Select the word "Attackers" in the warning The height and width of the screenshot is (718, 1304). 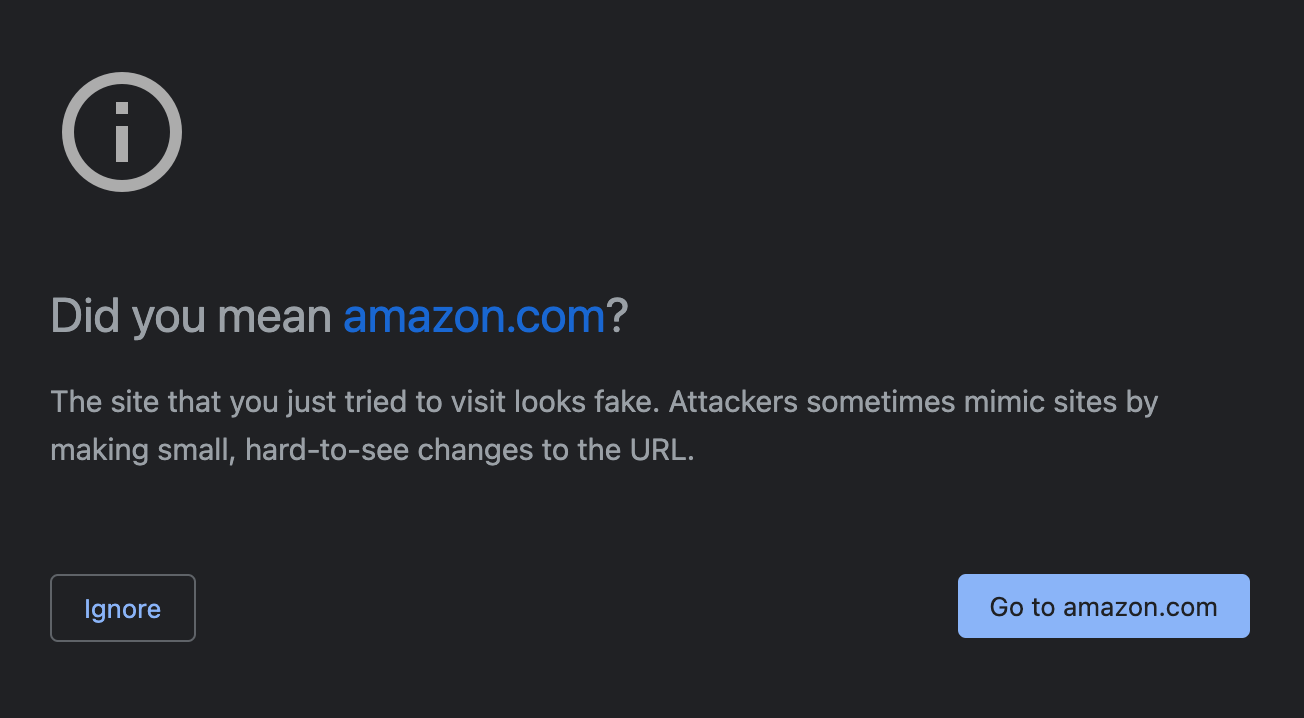pos(733,402)
